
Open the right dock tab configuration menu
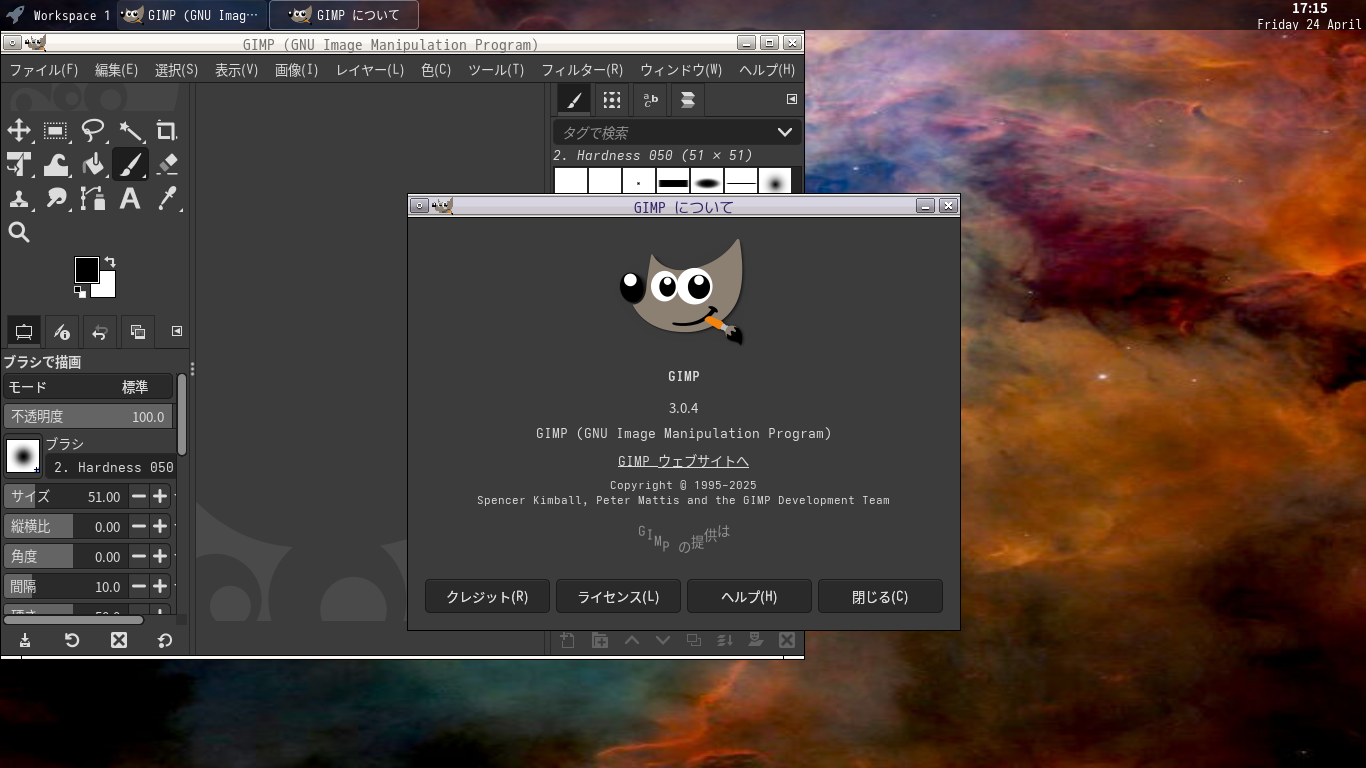(792, 99)
